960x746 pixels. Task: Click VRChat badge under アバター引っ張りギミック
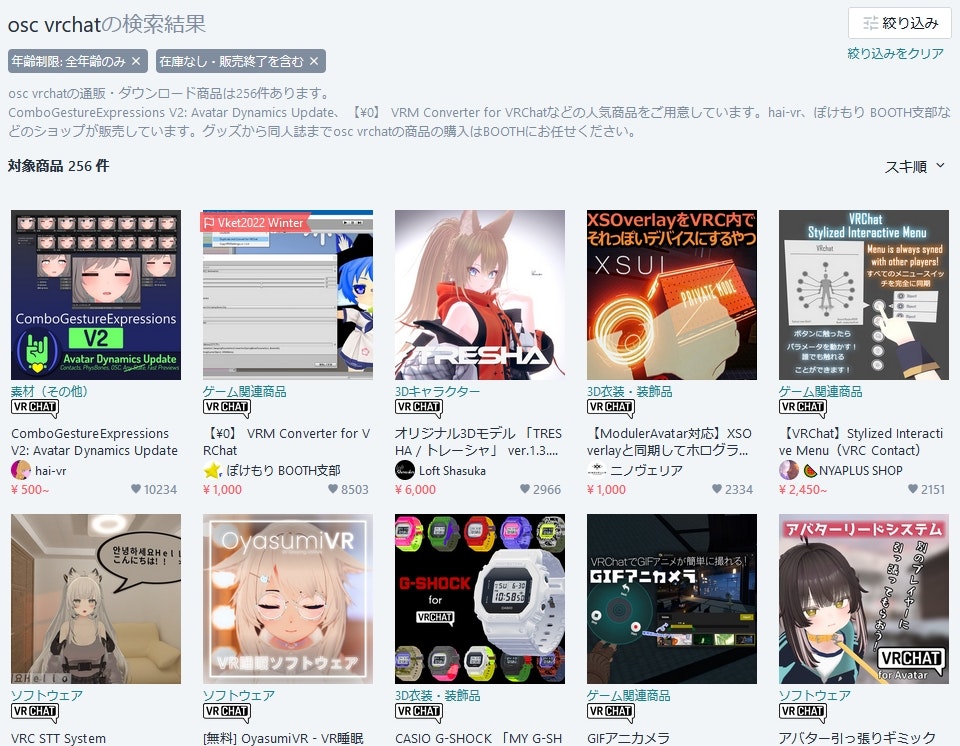tap(803, 712)
